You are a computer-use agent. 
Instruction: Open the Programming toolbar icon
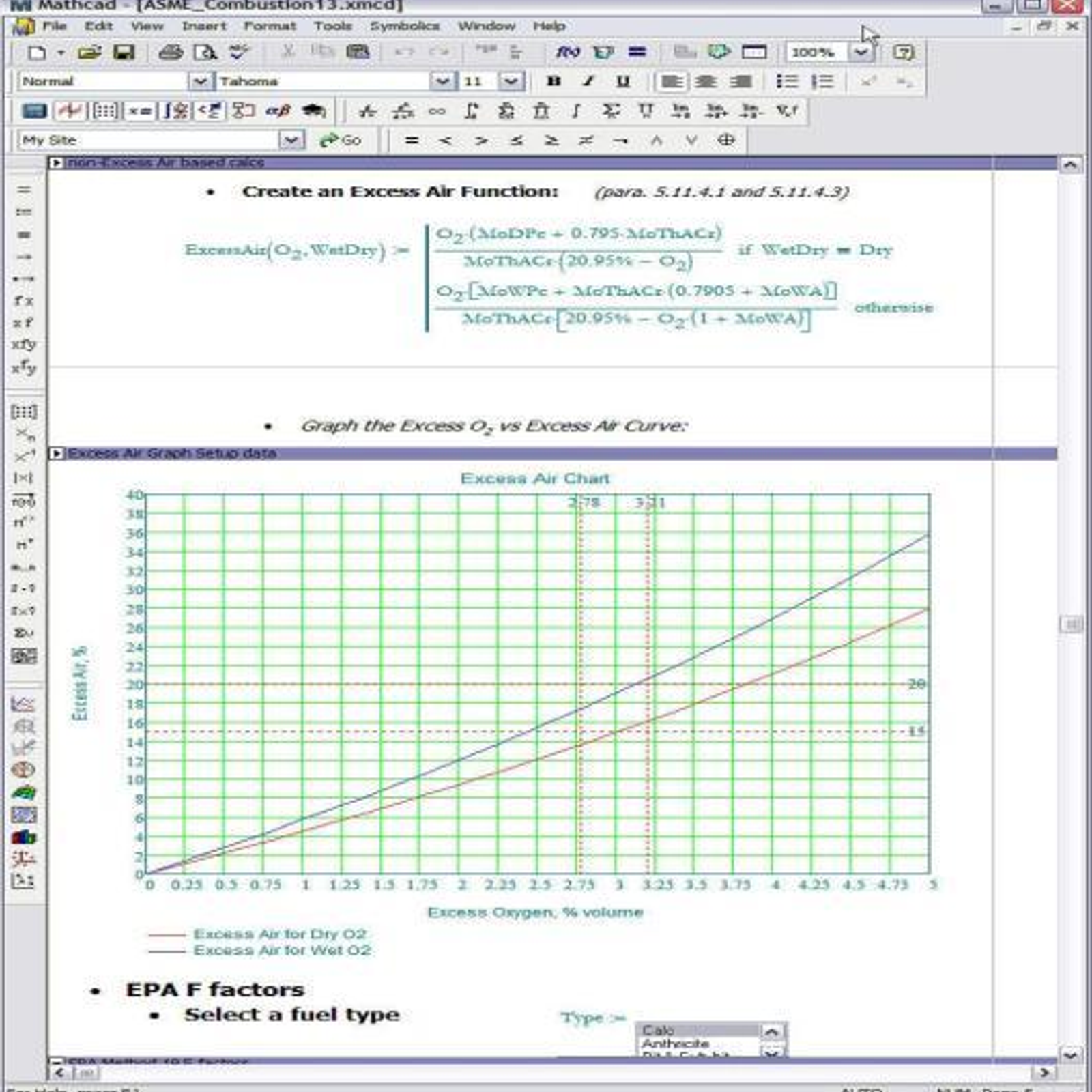coord(244,111)
